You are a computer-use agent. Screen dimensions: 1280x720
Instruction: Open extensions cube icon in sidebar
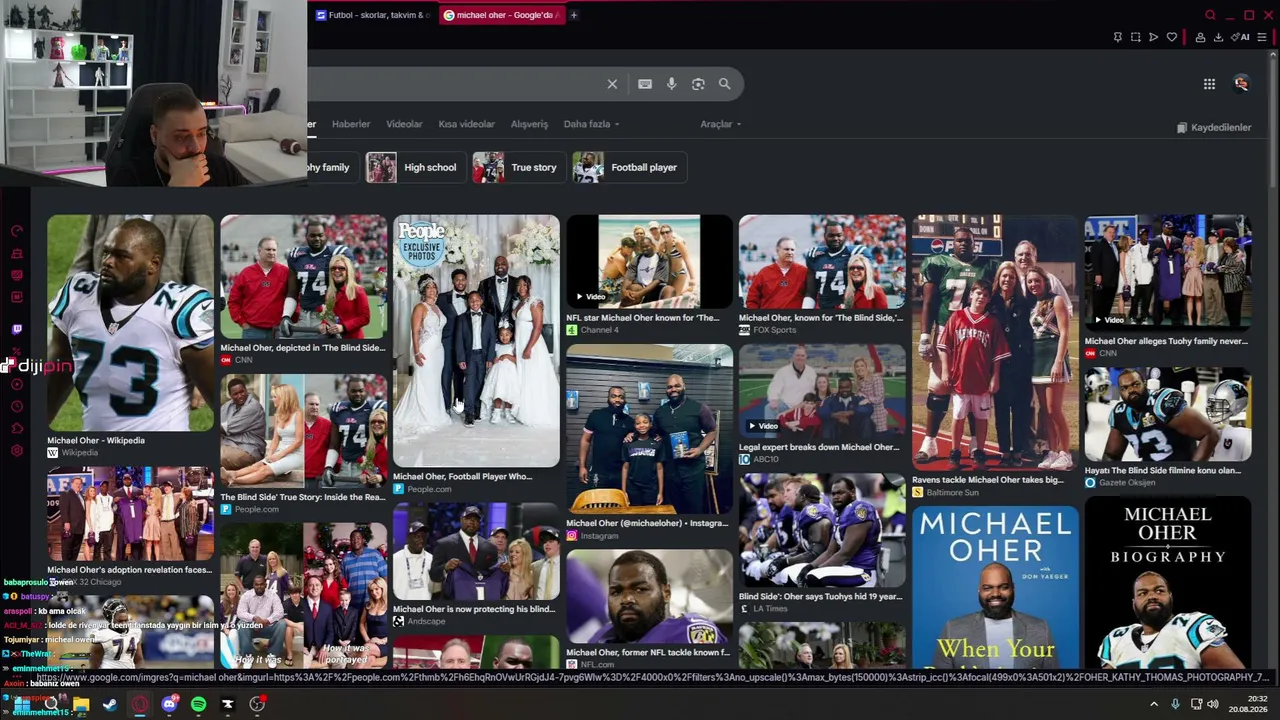point(16,429)
